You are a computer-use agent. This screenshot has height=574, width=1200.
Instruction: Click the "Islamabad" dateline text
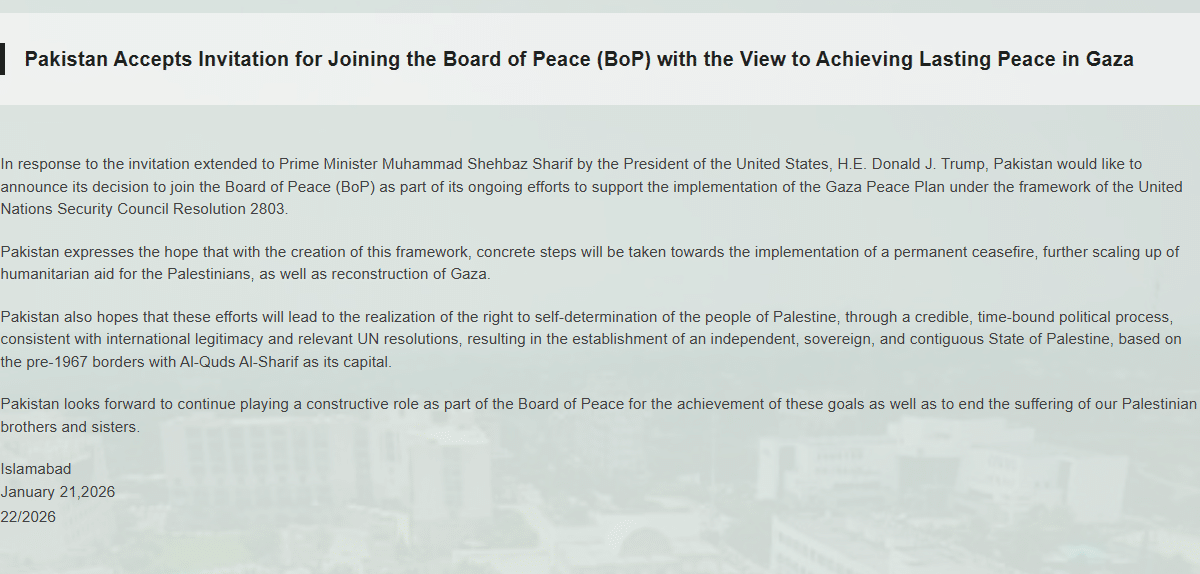tap(36, 469)
